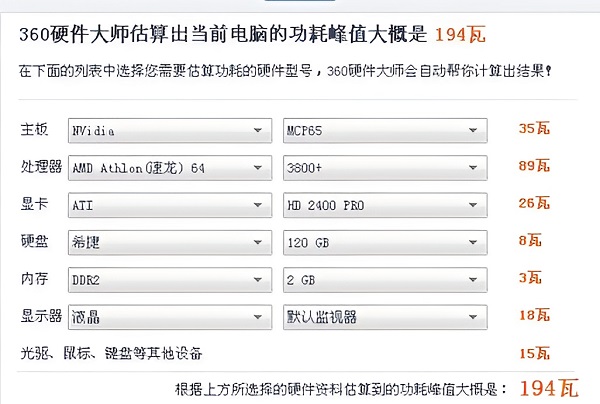Expand the AMD Athlon 64 processor dropdown
This screenshot has height=404, width=600.
pyautogui.click(x=170, y=168)
